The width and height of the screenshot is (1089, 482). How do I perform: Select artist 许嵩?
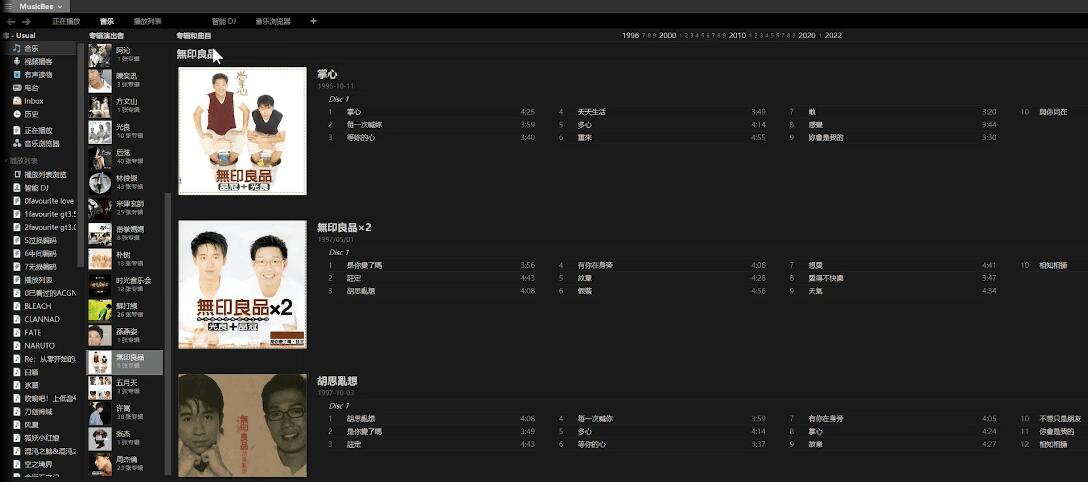[x=124, y=413]
